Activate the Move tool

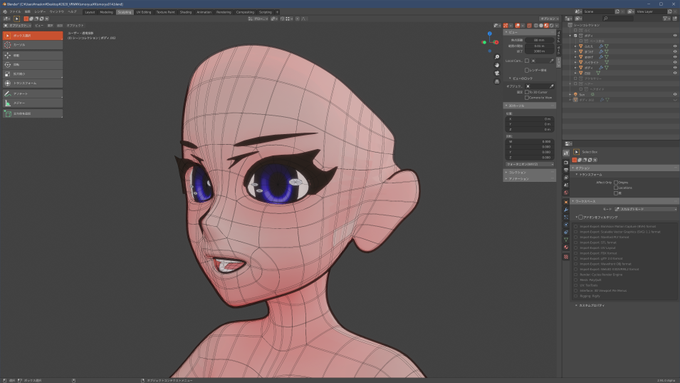pos(33,56)
